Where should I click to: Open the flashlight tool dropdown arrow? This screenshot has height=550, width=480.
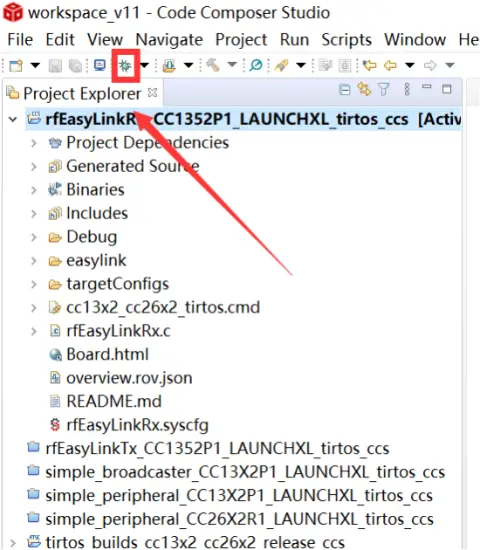click(x=301, y=65)
